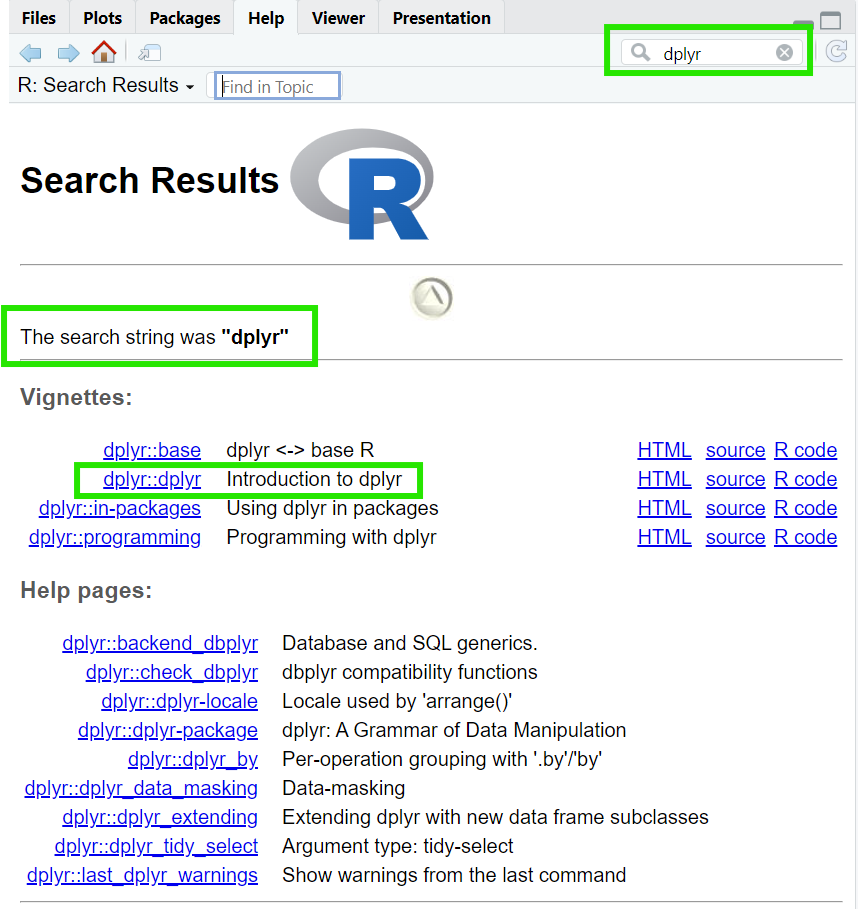The height and width of the screenshot is (909, 858).
Task: View R code for Programming with dplyr
Action: (805, 537)
